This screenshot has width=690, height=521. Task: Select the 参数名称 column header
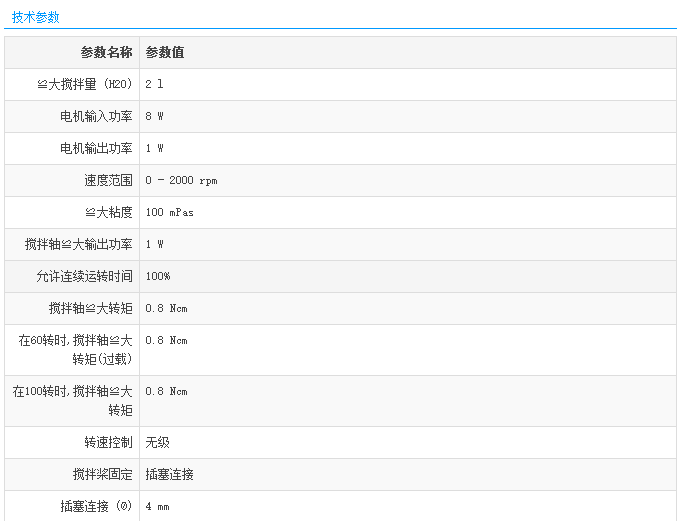click(106, 52)
